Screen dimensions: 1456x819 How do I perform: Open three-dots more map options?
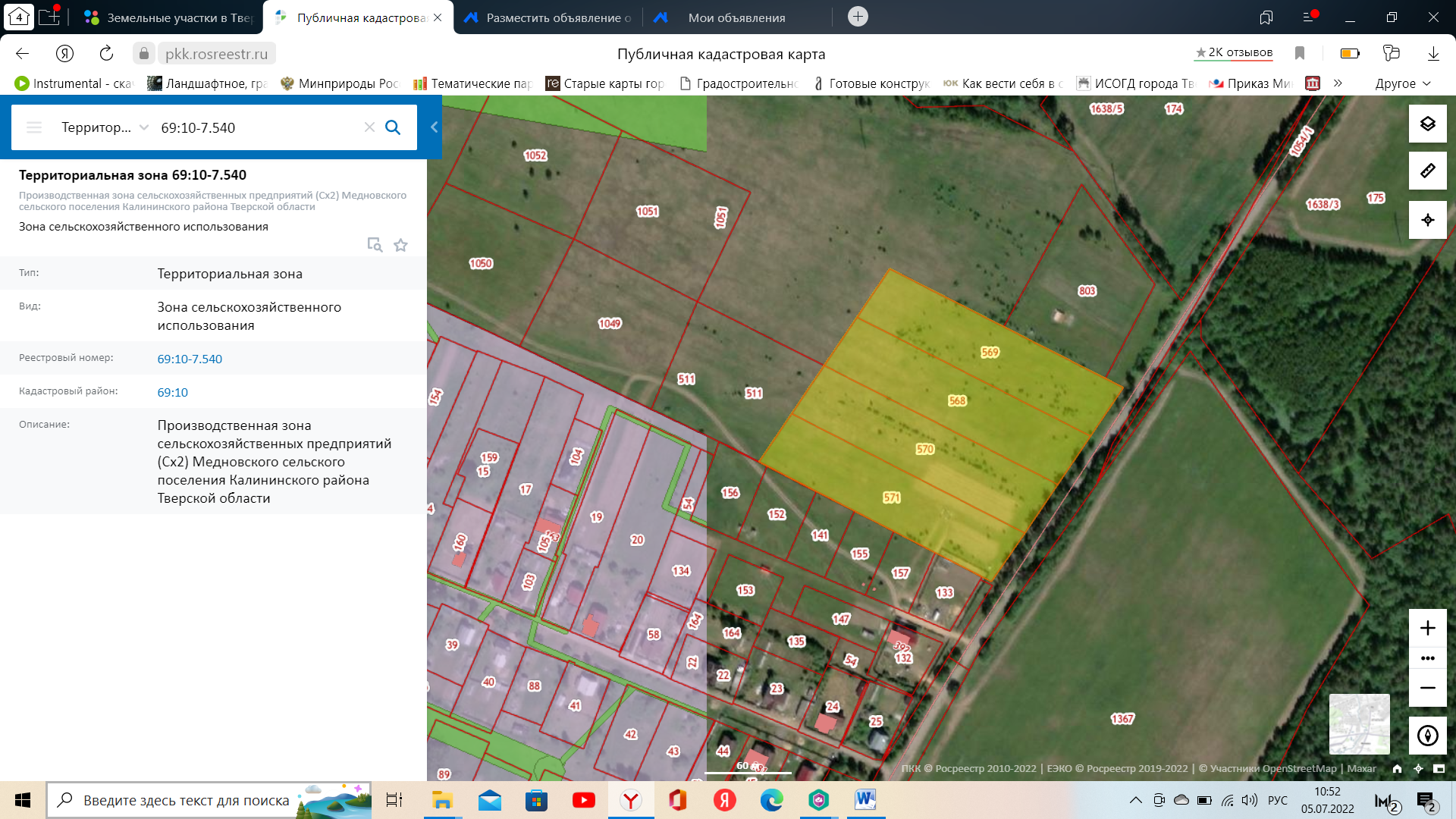click(x=1427, y=658)
